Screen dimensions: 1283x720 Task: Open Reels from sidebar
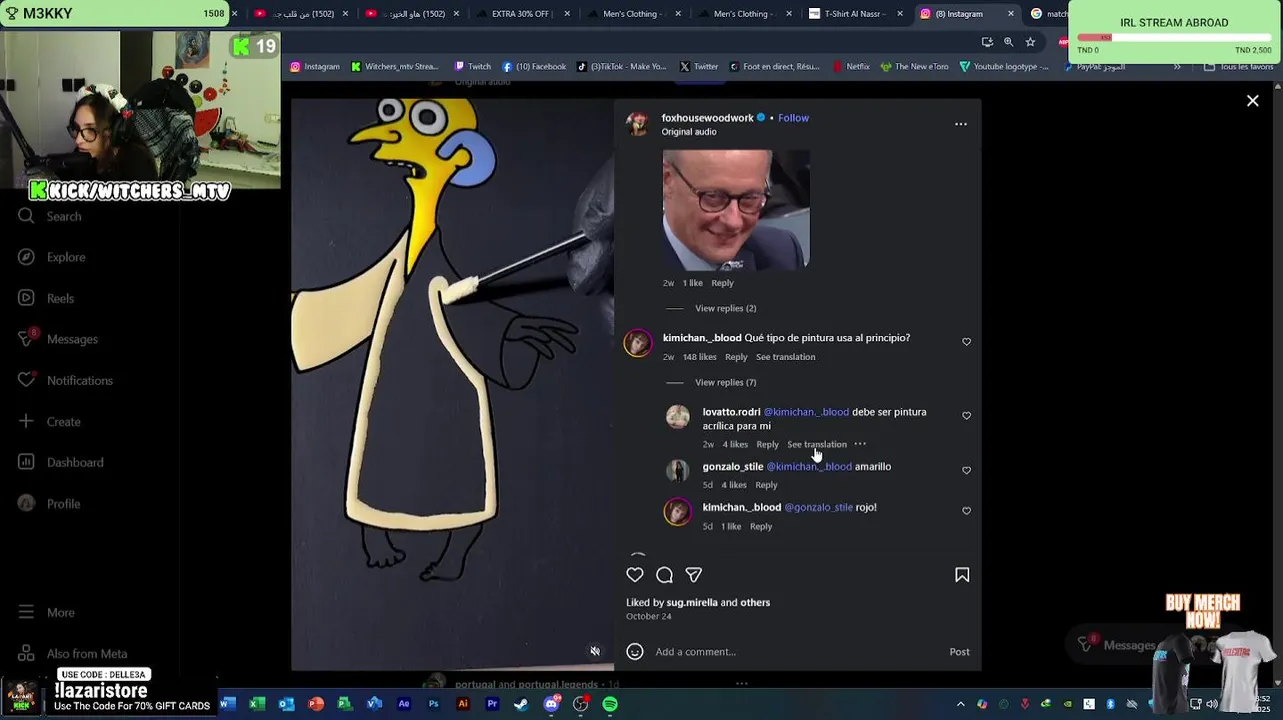point(60,298)
